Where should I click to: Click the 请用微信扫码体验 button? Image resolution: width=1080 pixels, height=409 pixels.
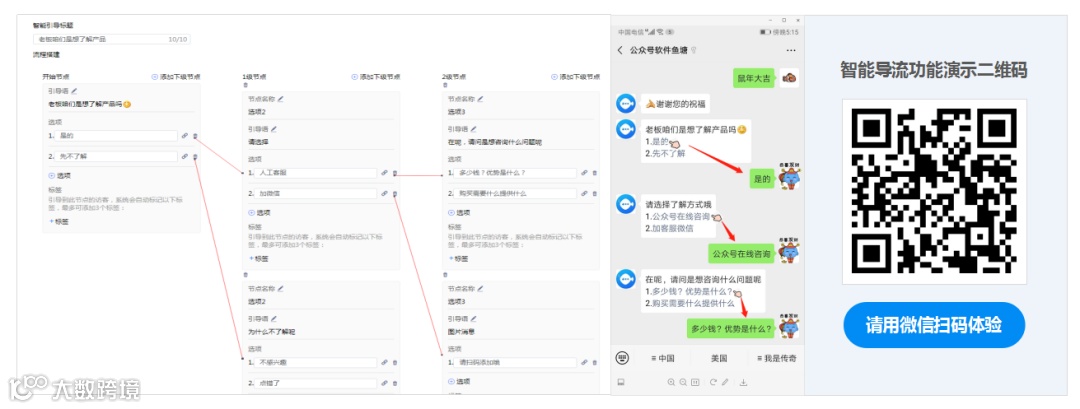coord(934,325)
